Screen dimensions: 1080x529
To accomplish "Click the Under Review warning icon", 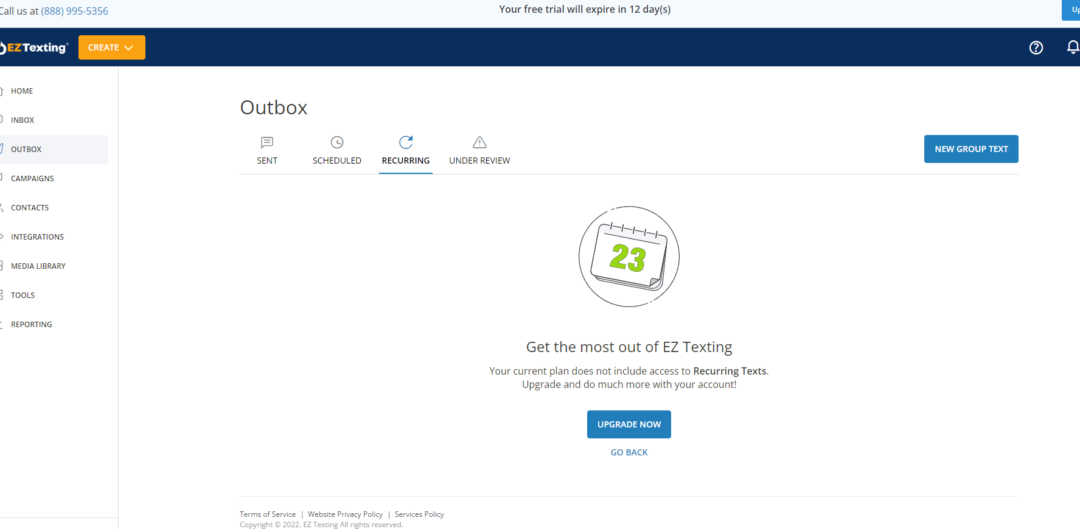I will tap(479, 143).
